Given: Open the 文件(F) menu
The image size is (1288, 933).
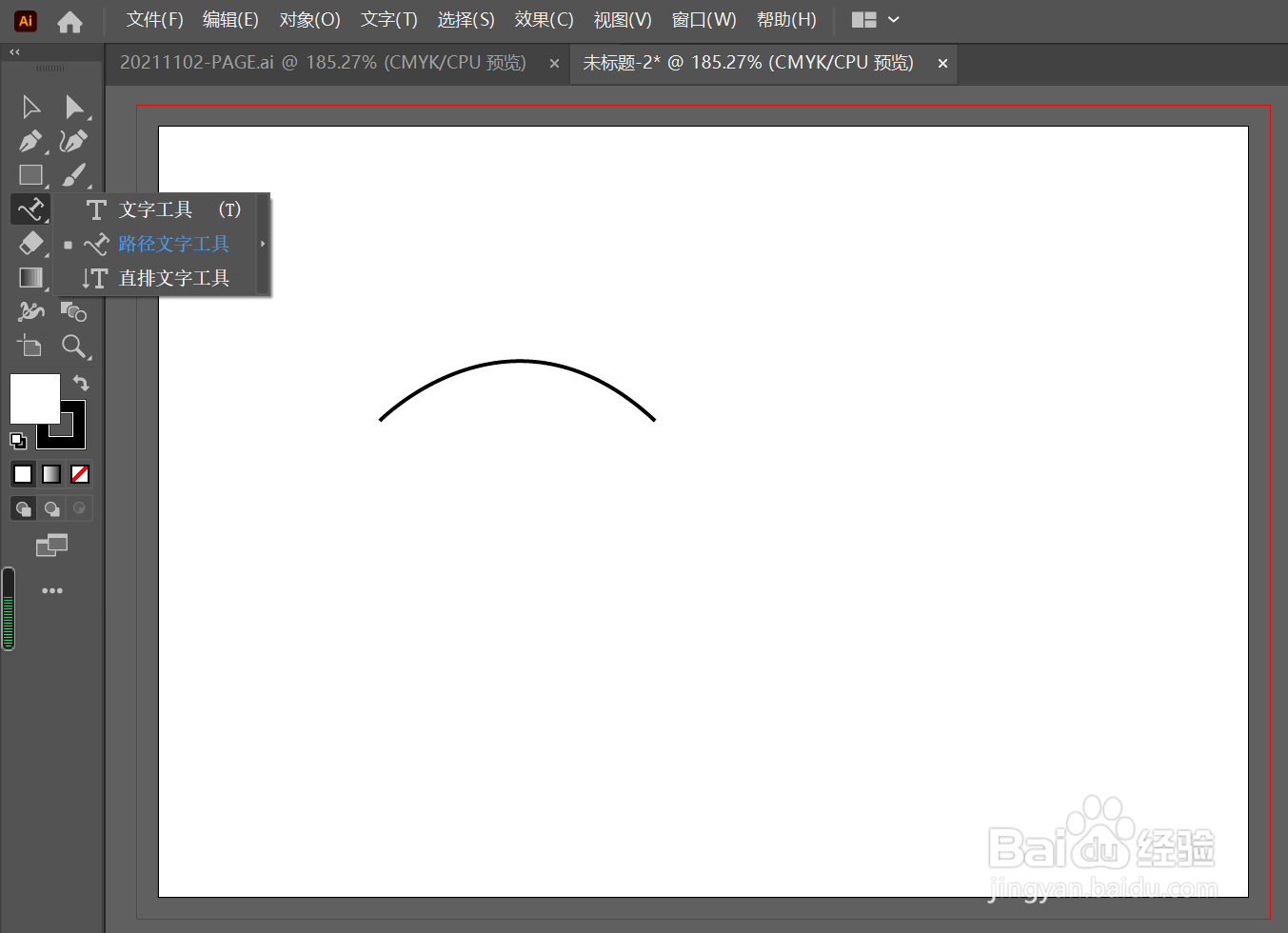Looking at the screenshot, I should tap(155, 20).
